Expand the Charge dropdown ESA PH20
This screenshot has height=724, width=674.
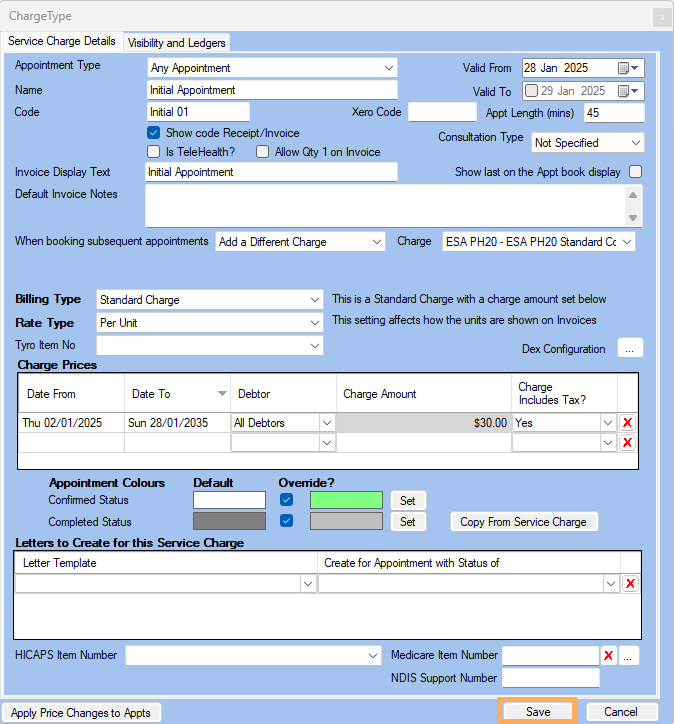[627, 242]
